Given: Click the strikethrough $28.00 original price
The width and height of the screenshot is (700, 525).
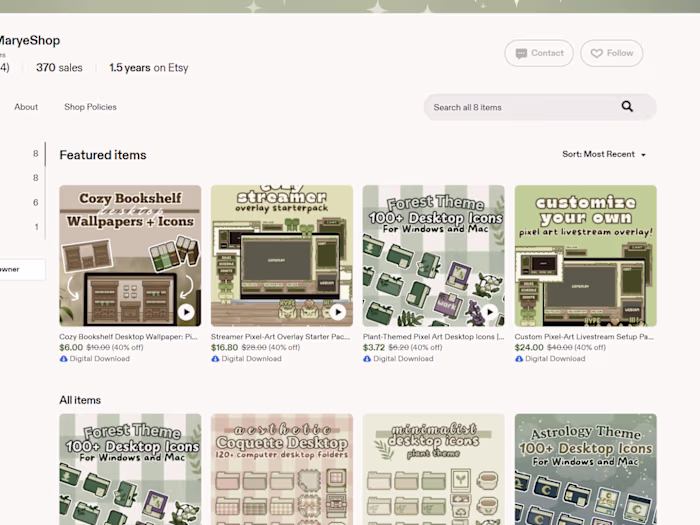Looking at the screenshot, I should [x=254, y=347].
